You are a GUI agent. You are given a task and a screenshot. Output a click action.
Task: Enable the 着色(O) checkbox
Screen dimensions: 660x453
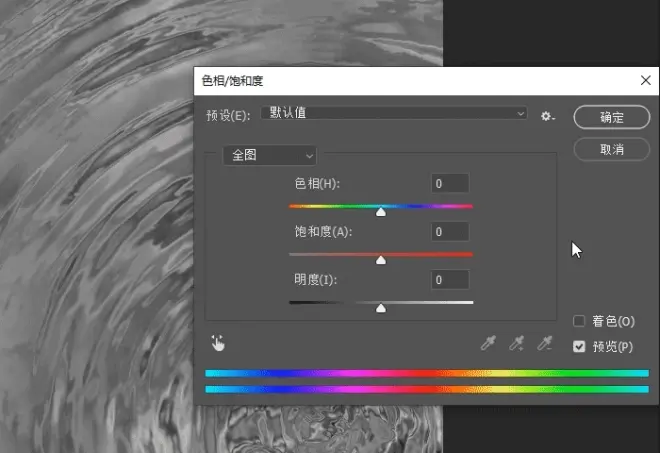(579, 321)
